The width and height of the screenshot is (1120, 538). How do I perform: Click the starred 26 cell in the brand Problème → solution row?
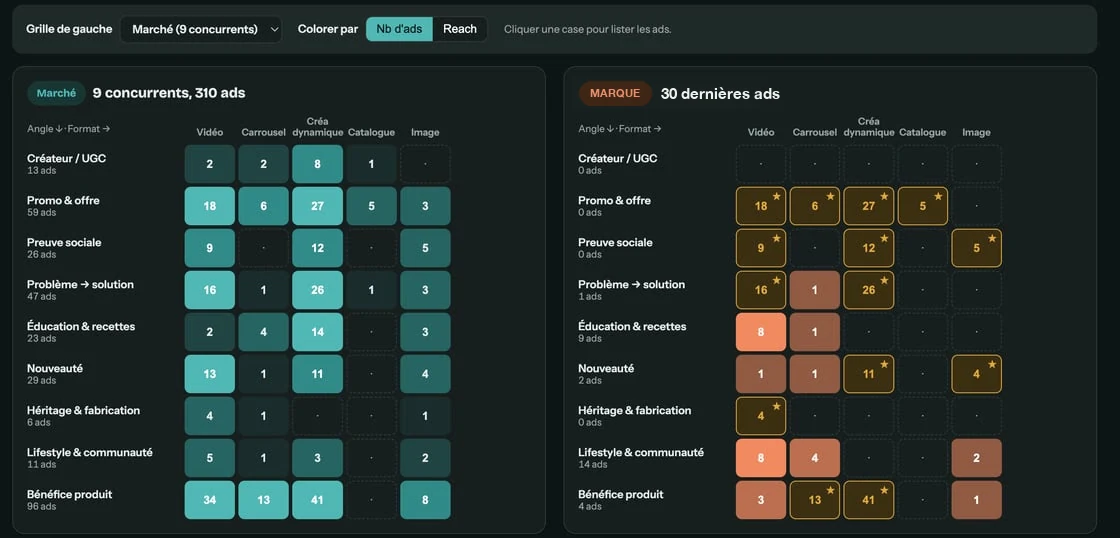pos(869,290)
